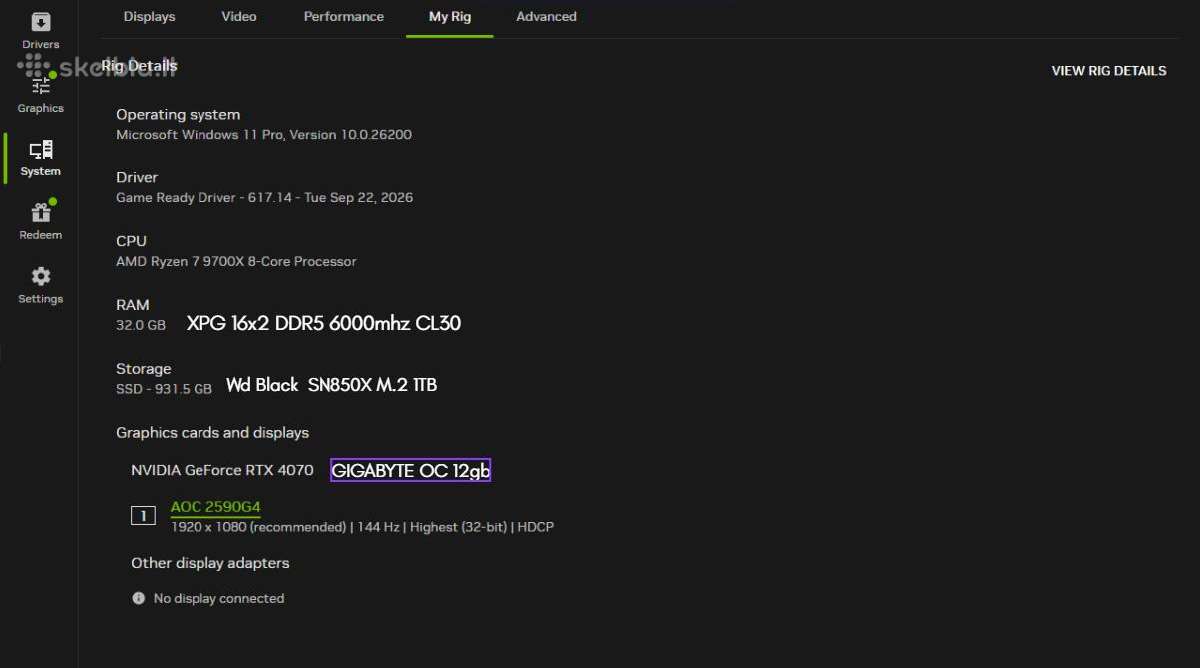Click the Windows 11 Pro version text
Screen dimensions: 1200x668
264,134
